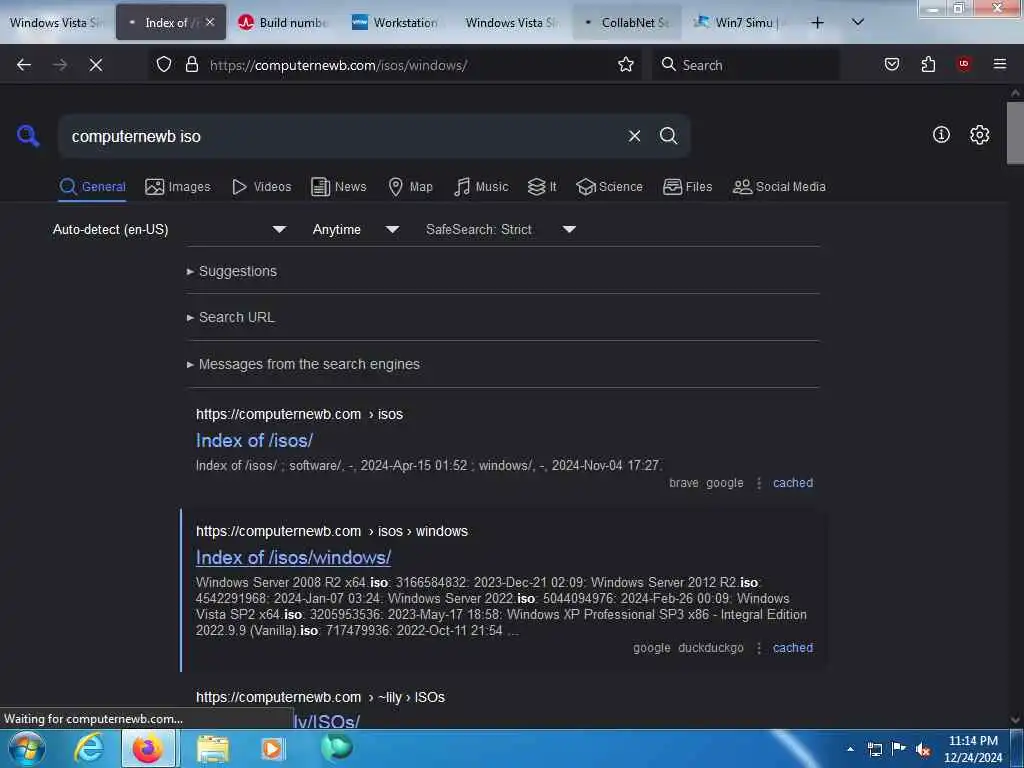Open the about info icon
The height and width of the screenshot is (768, 1024).
[941, 135]
